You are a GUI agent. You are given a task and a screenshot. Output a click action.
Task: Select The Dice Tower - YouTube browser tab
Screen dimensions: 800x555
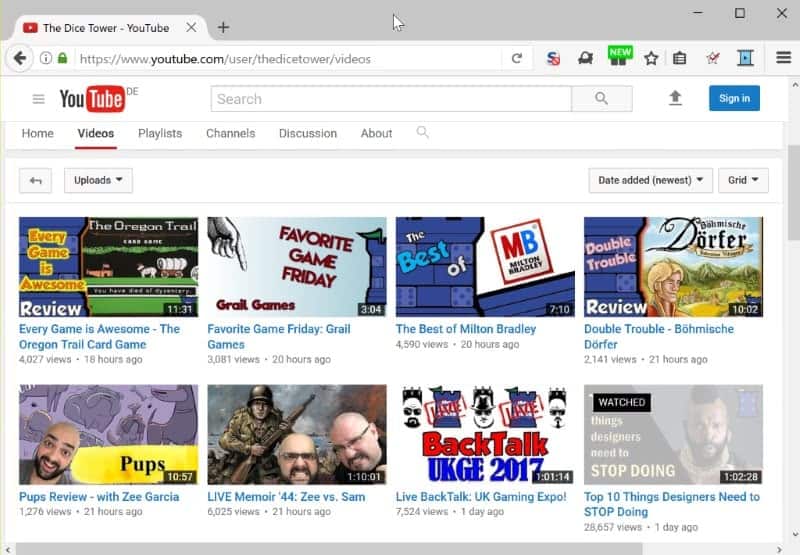click(106, 28)
